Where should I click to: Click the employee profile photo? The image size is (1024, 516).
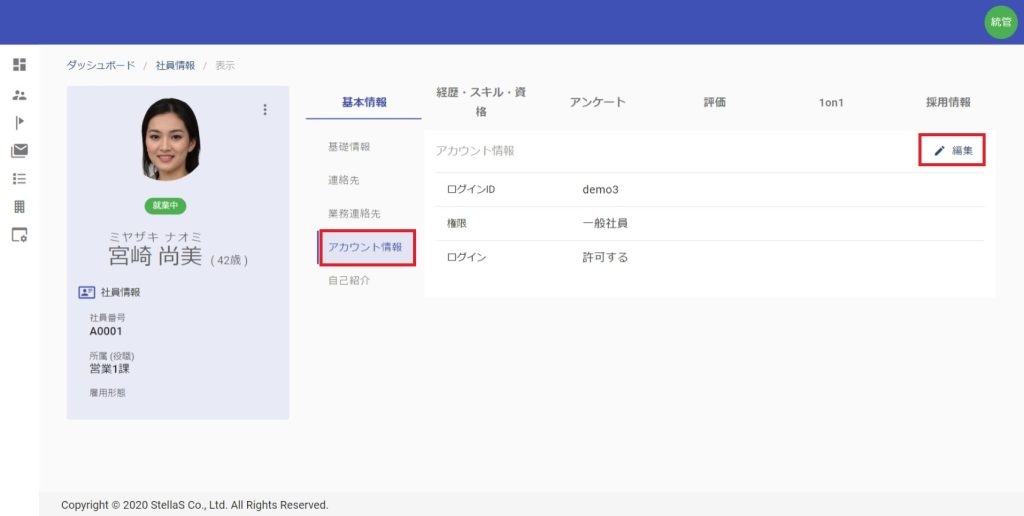click(171, 139)
